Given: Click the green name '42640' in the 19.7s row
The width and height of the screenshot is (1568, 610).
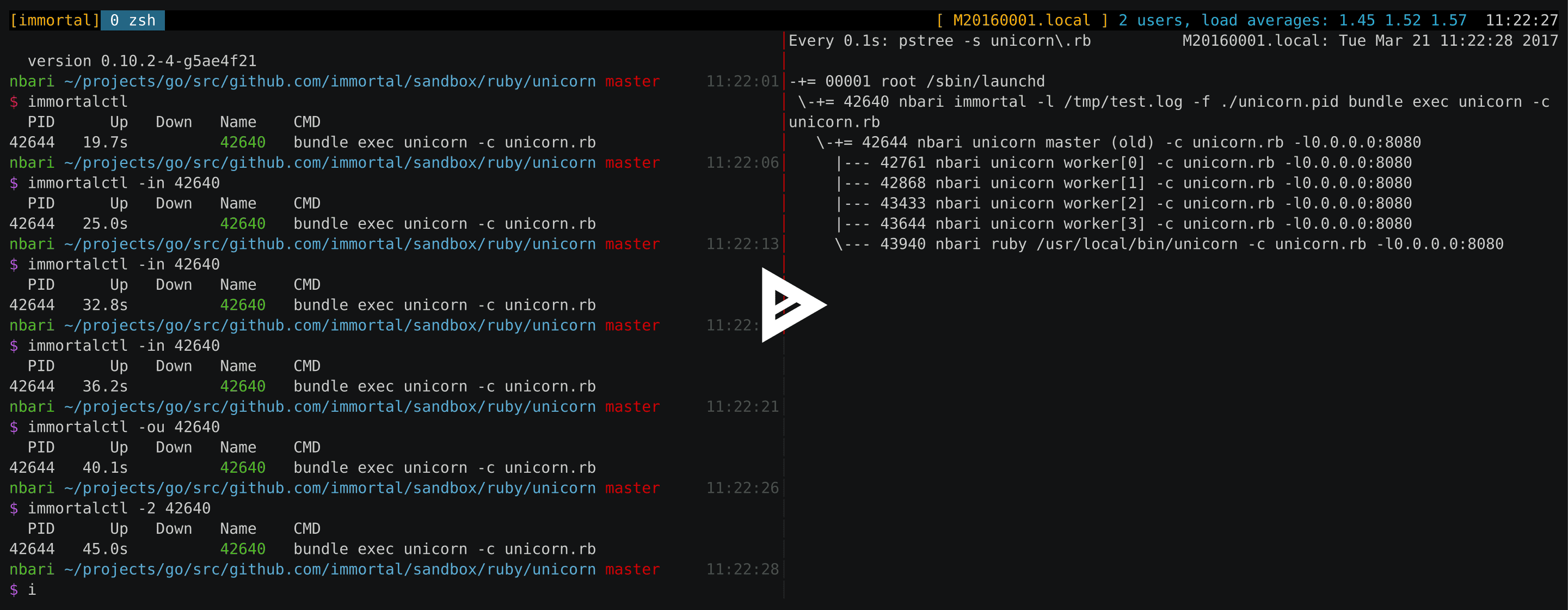Looking at the screenshot, I should 243,142.
